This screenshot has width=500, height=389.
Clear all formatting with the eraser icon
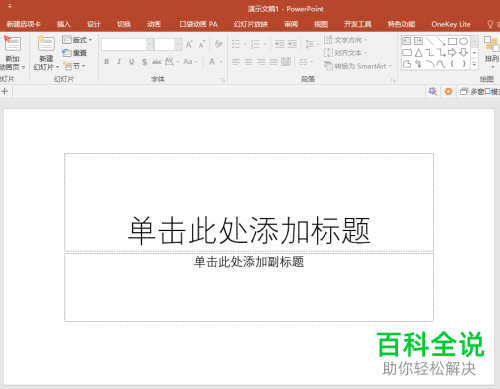[219, 44]
